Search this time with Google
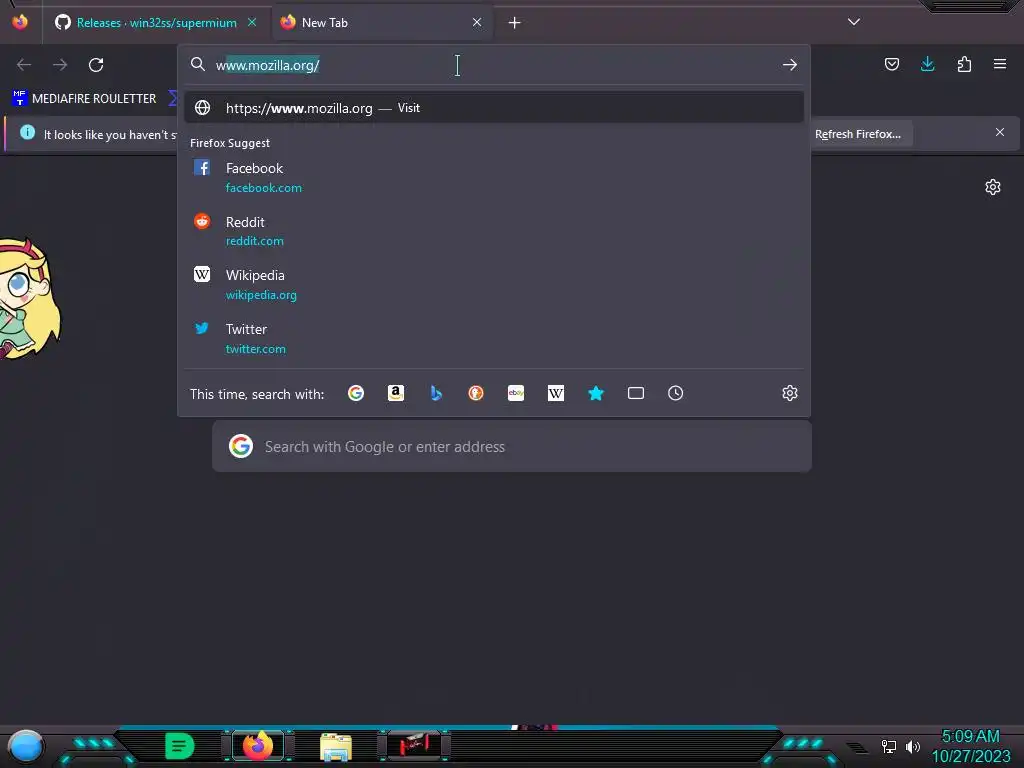Image resolution: width=1024 pixels, height=768 pixels. click(356, 393)
